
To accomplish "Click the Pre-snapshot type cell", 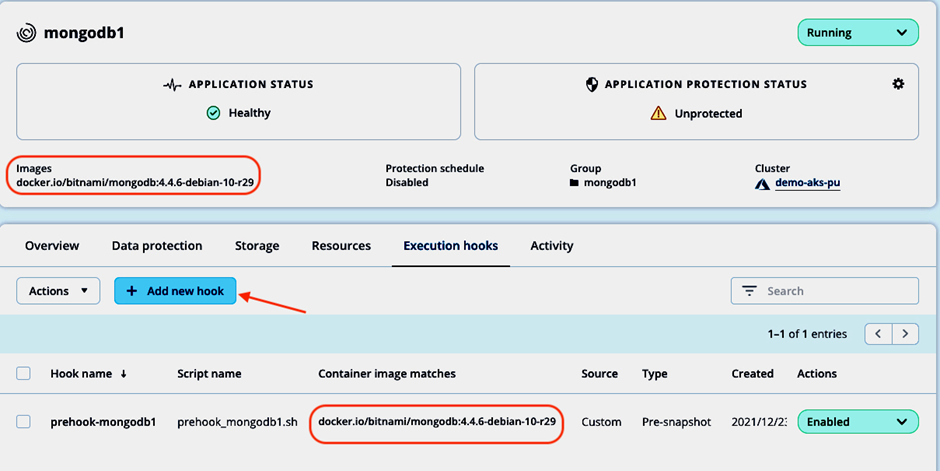I will click(x=676, y=422).
